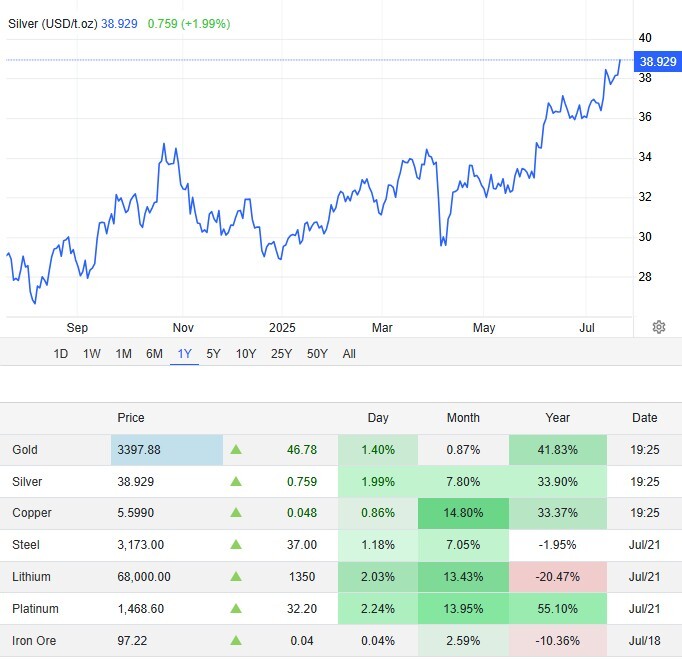Select the 1D time range

(61, 354)
